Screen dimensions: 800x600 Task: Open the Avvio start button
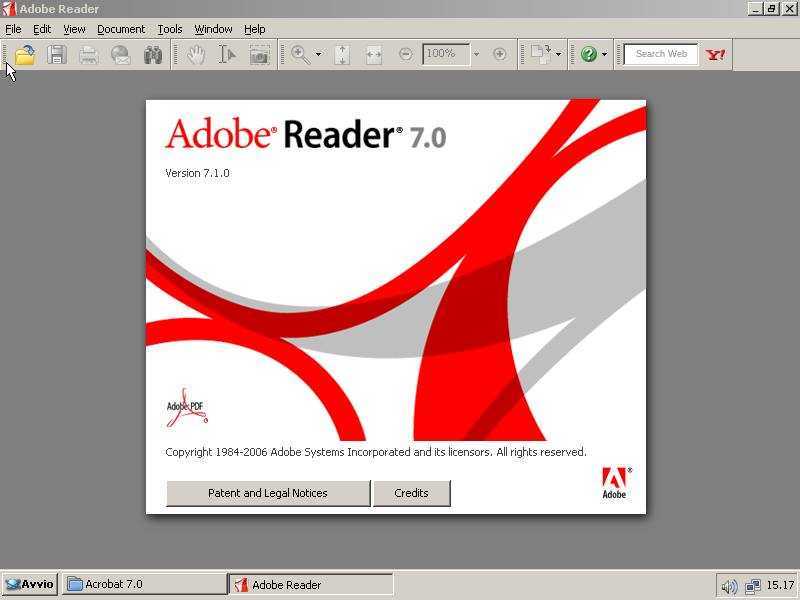pyautogui.click(x=29, y=585)
